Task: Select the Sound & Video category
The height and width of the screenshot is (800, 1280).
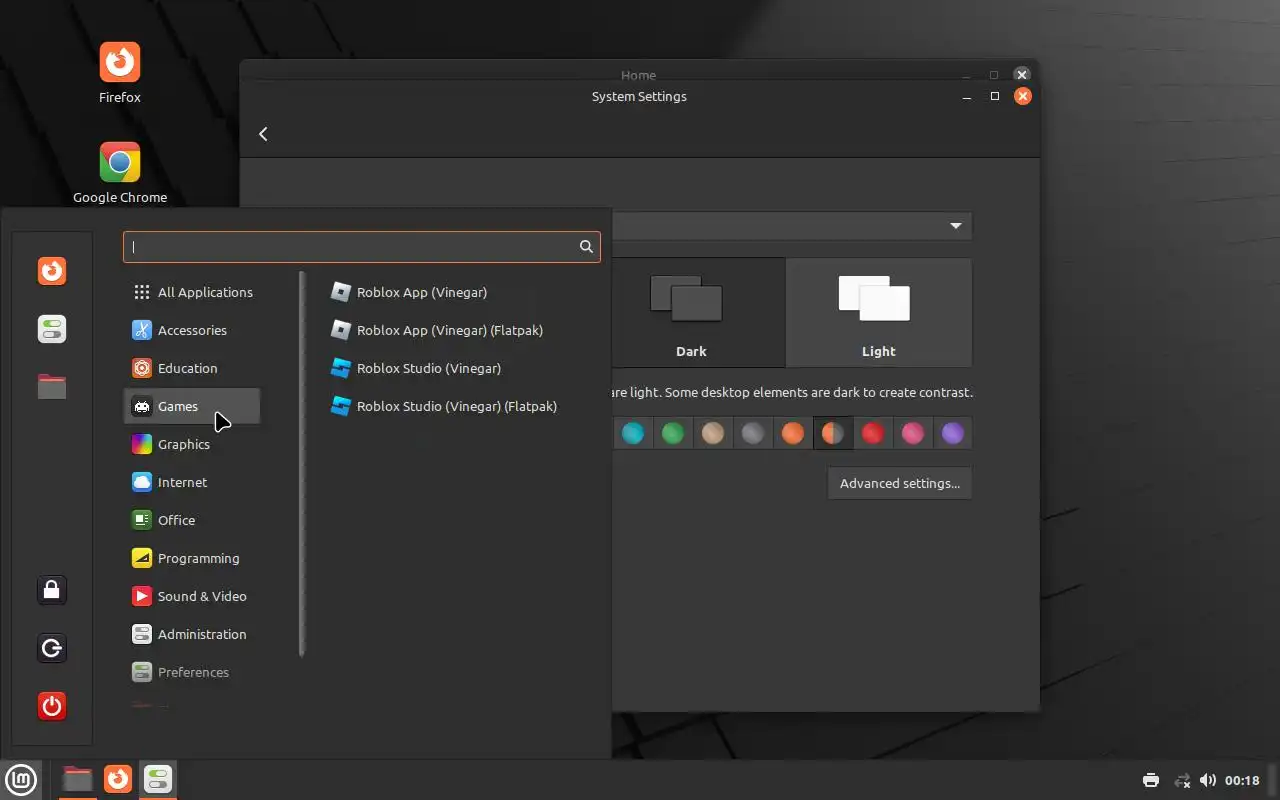Action: pyautogui.click(x=192, y=596)
